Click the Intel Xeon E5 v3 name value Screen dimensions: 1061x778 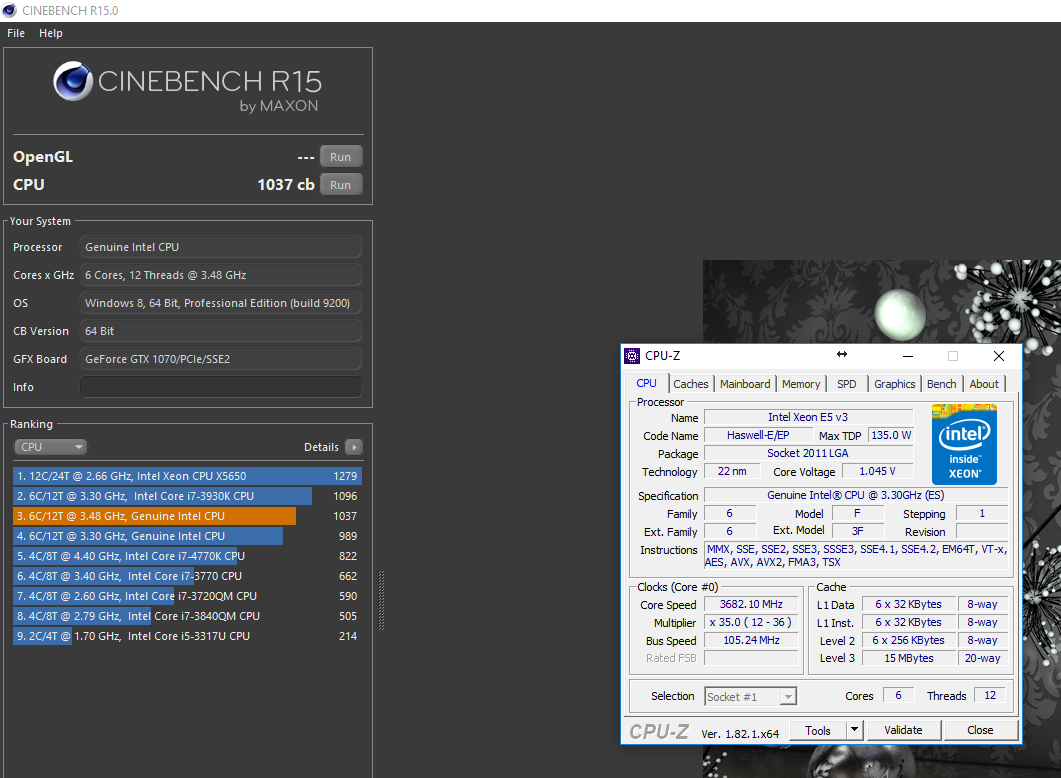[808, 417]
